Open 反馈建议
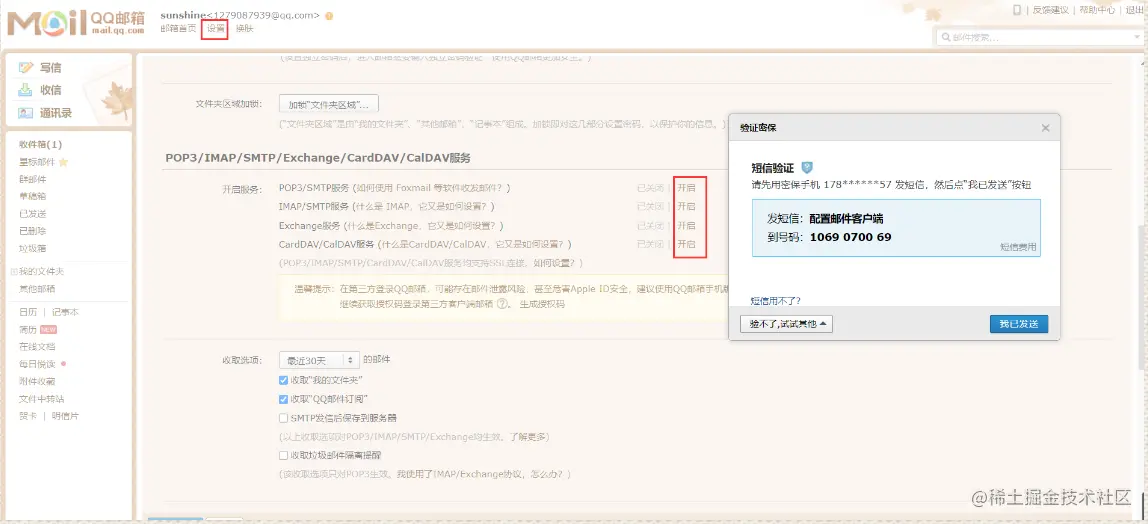 click(1051, 10)
